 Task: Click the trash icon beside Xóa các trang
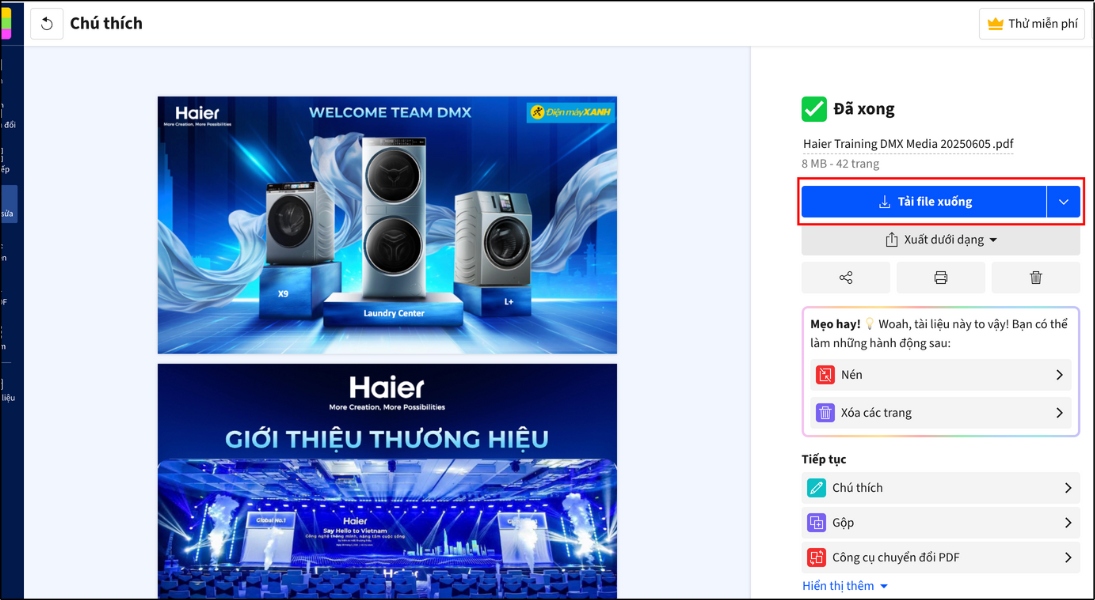click(x=823, y=412)
